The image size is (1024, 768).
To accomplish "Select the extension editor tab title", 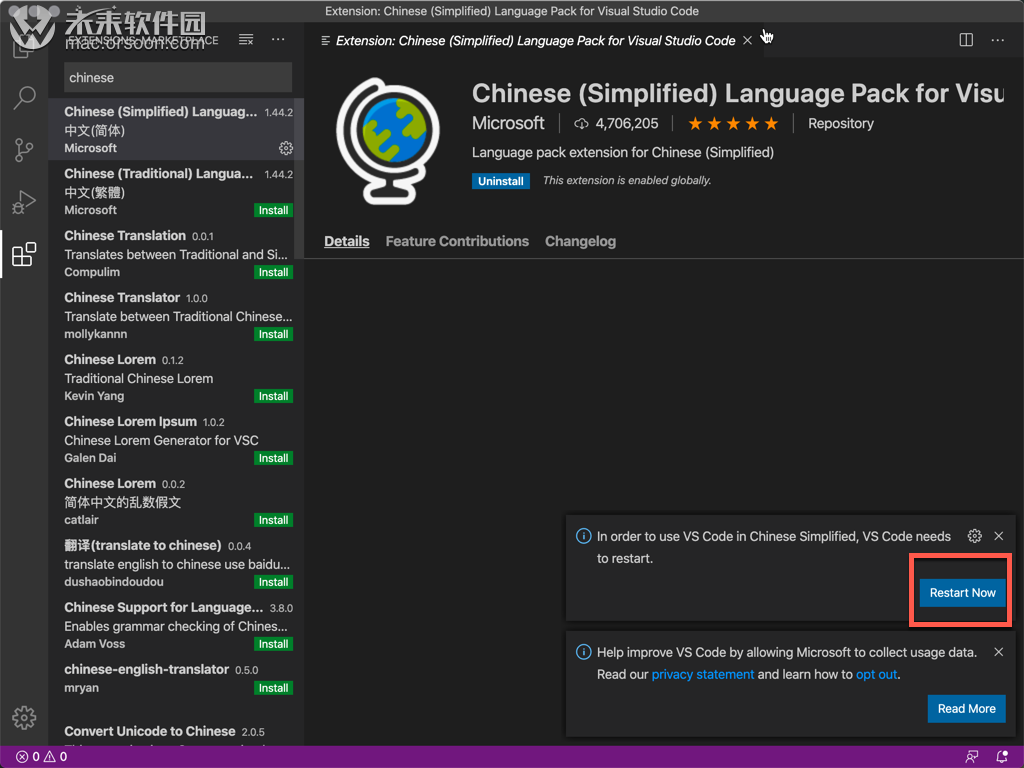I will 535,40.
